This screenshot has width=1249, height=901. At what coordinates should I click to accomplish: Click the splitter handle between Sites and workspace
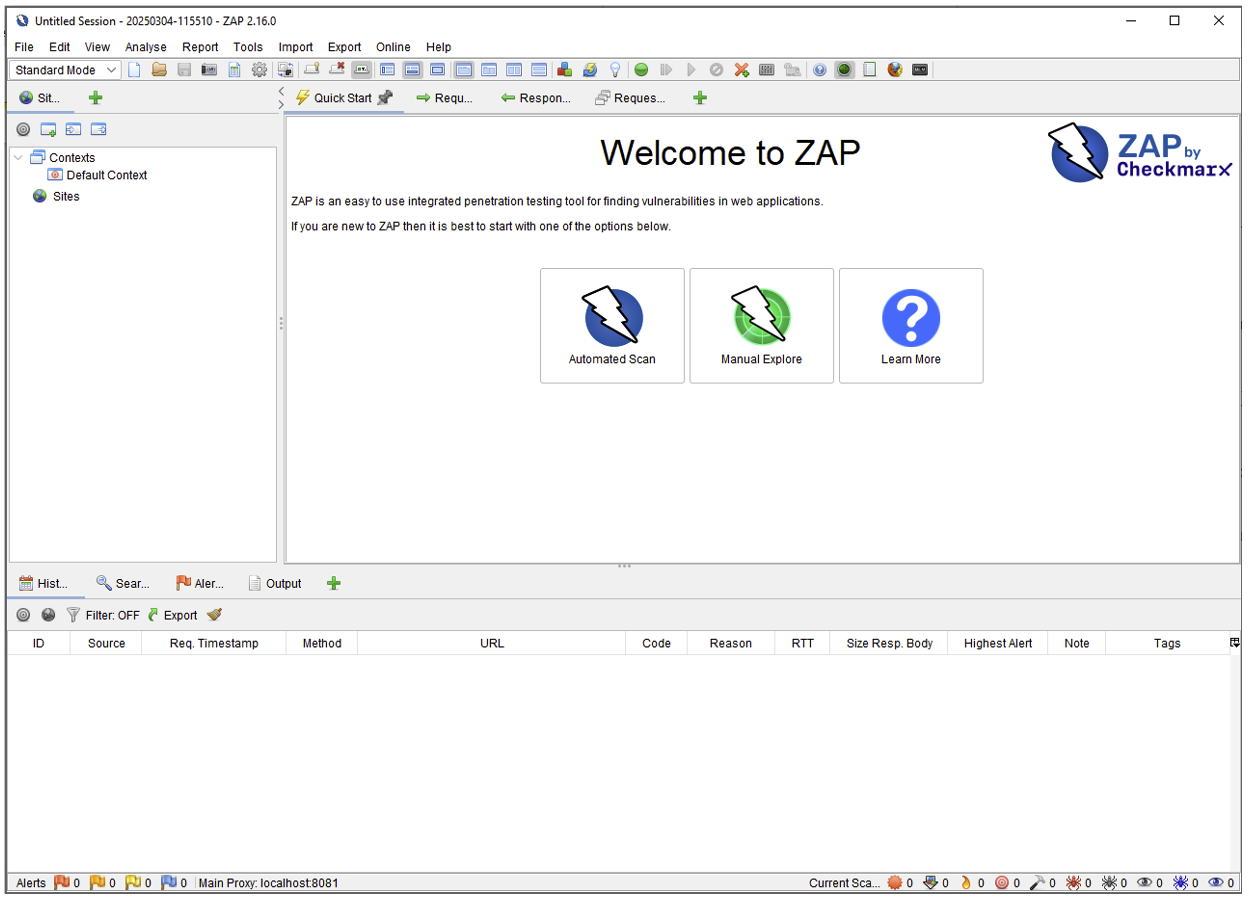(x=281, y=323)
